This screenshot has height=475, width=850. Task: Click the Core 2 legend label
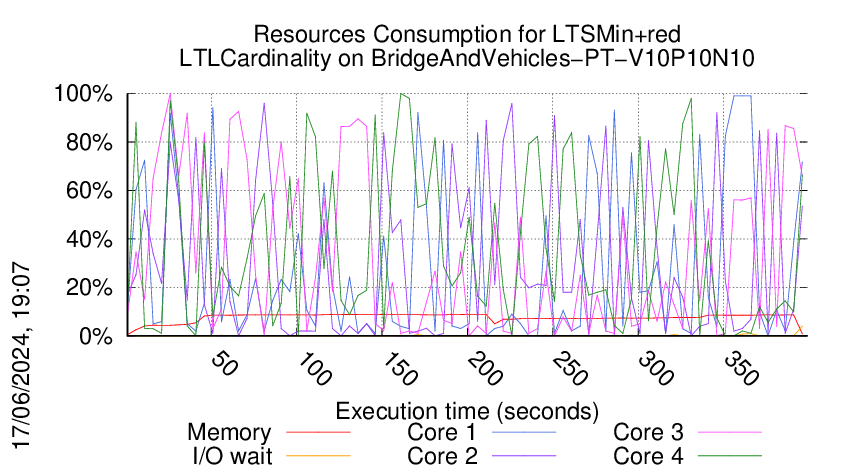[442, 456]
